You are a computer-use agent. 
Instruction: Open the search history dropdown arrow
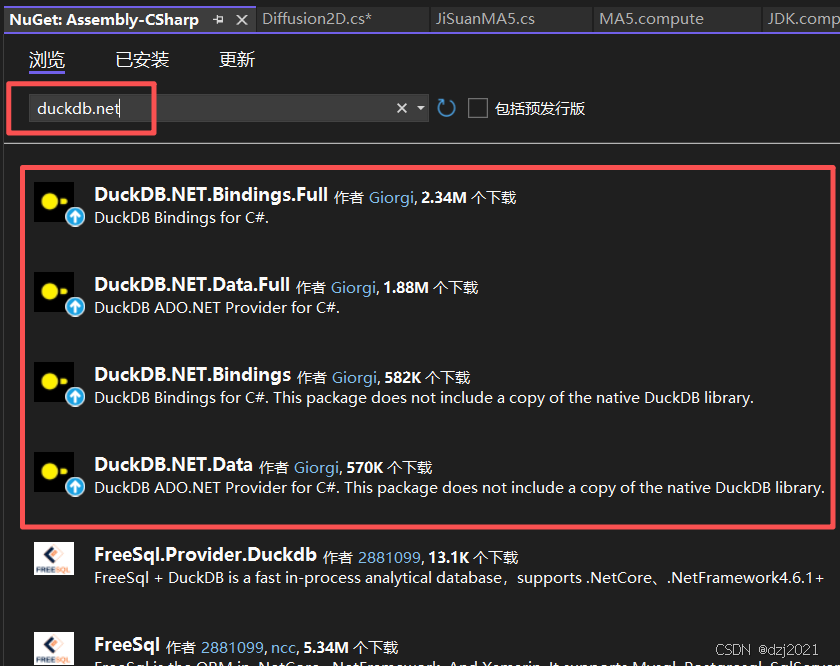[421, 108]
